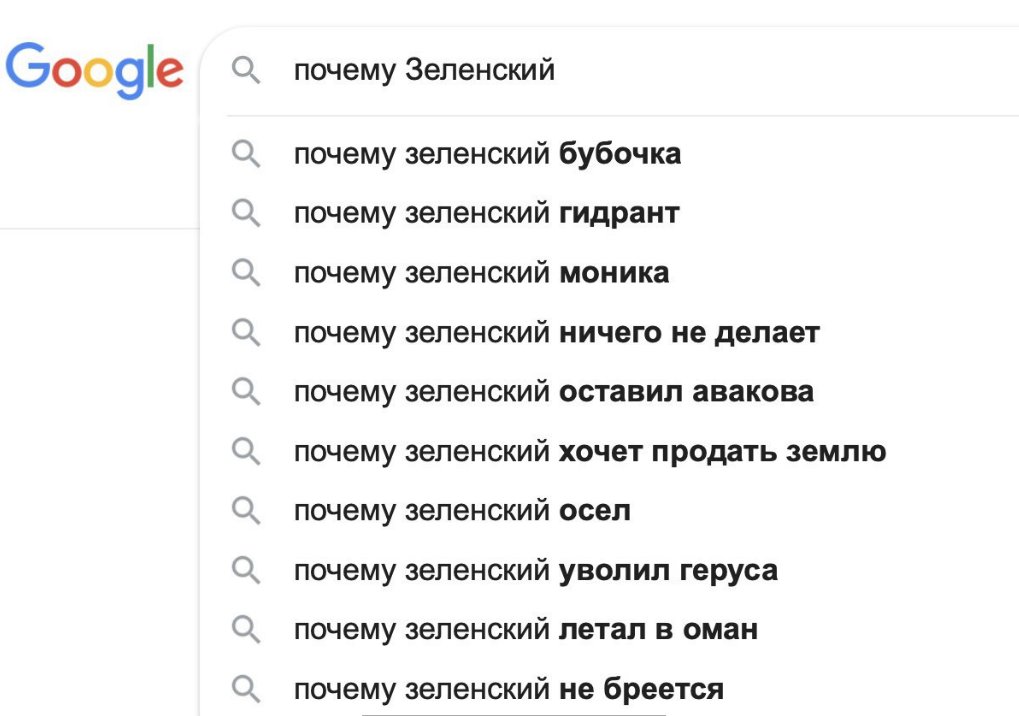
Task: Pick suggestion 'почему зеленский уволил геруса'
Action: (535, 571)
